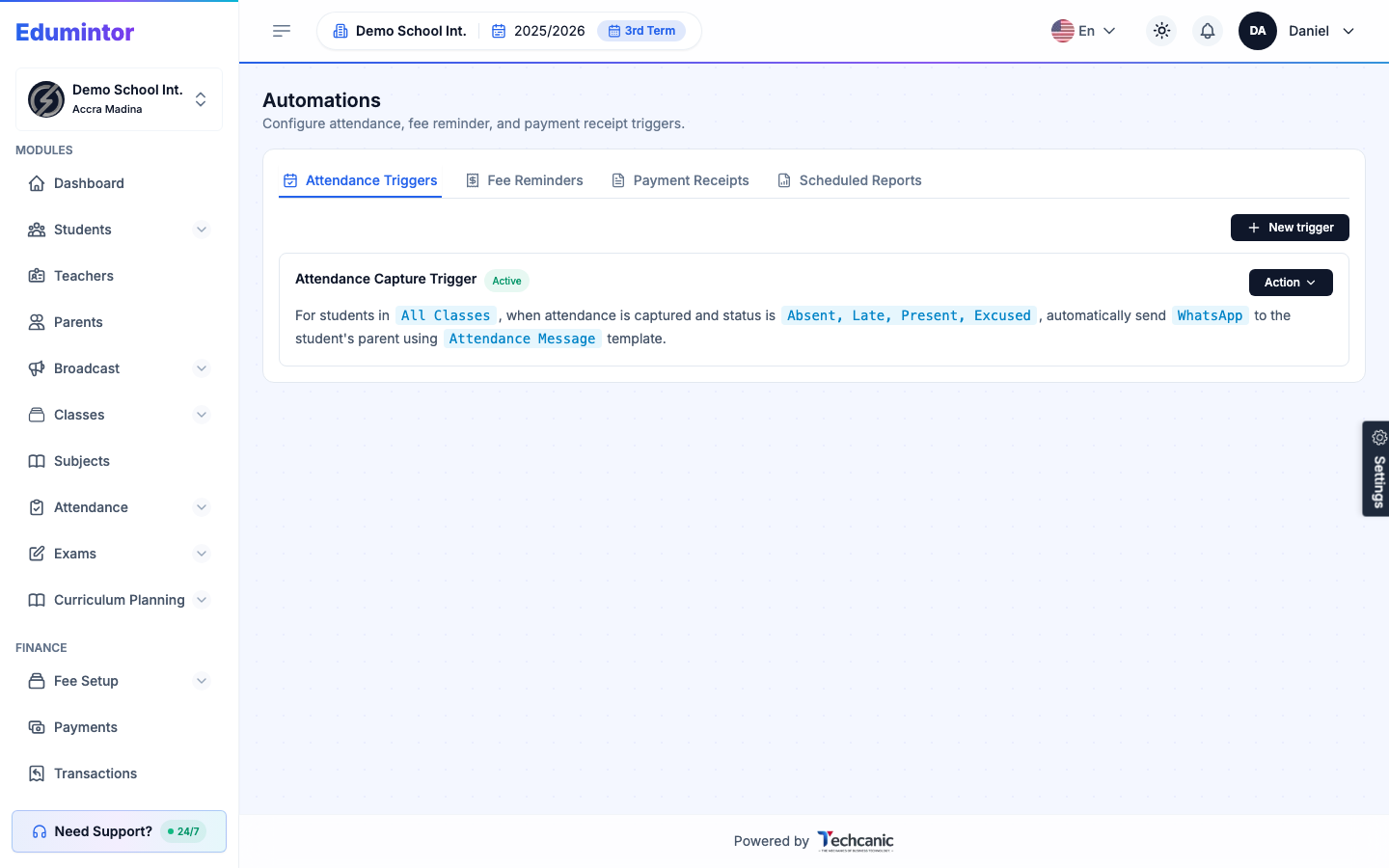Expand the Students submenu chevron
Viewport: 1389px width, 868px height.
click(x=202, y=230)
